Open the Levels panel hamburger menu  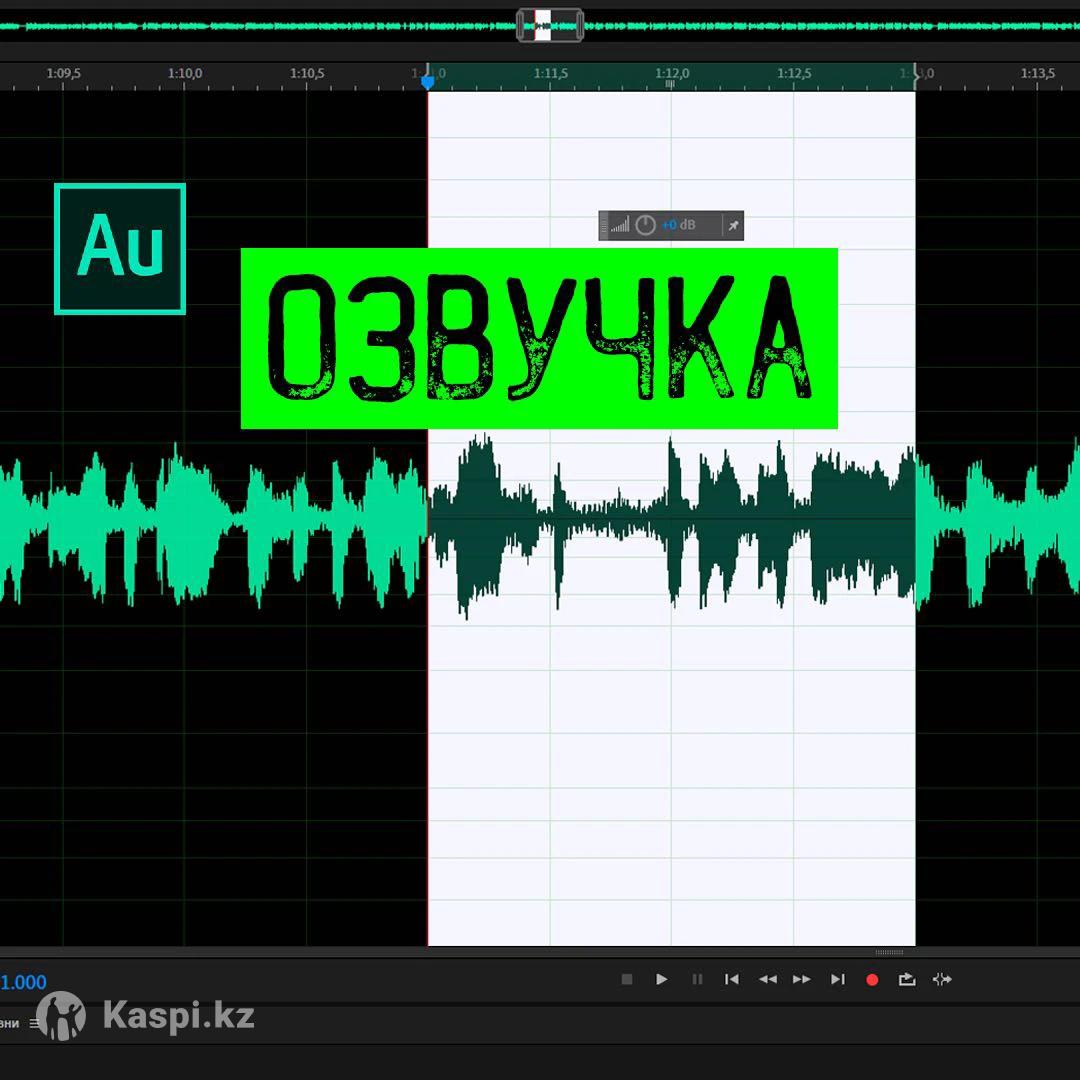pos(34,1024)
